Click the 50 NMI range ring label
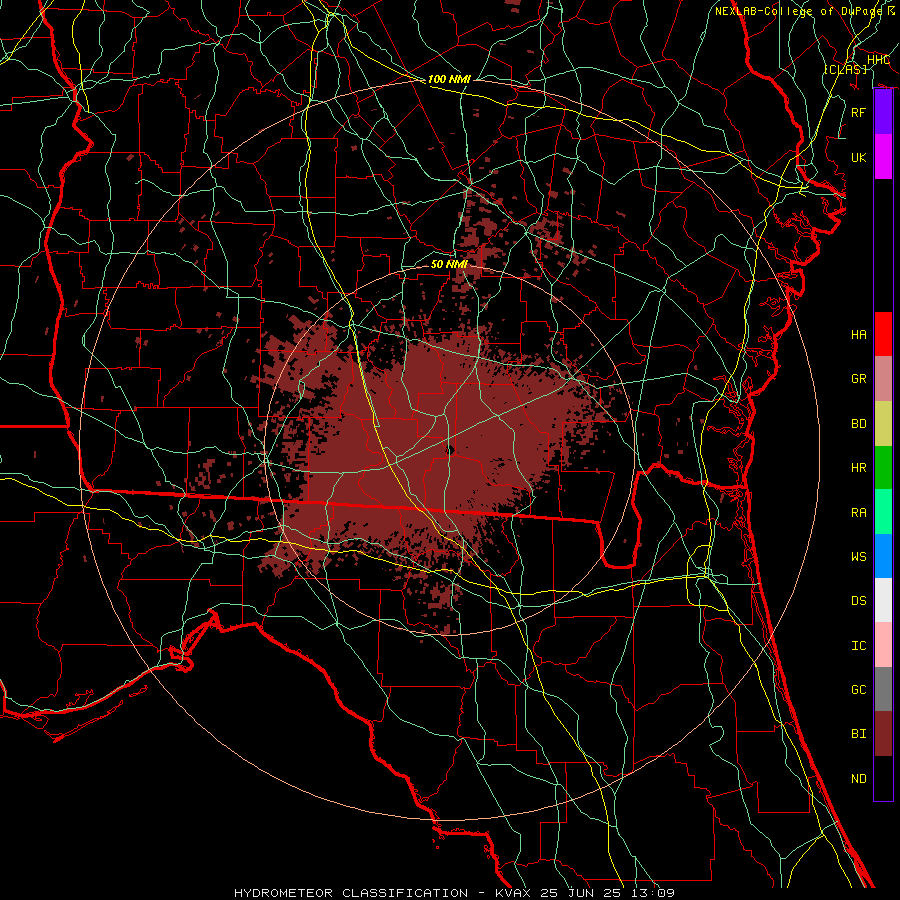 tap(449, 264)
